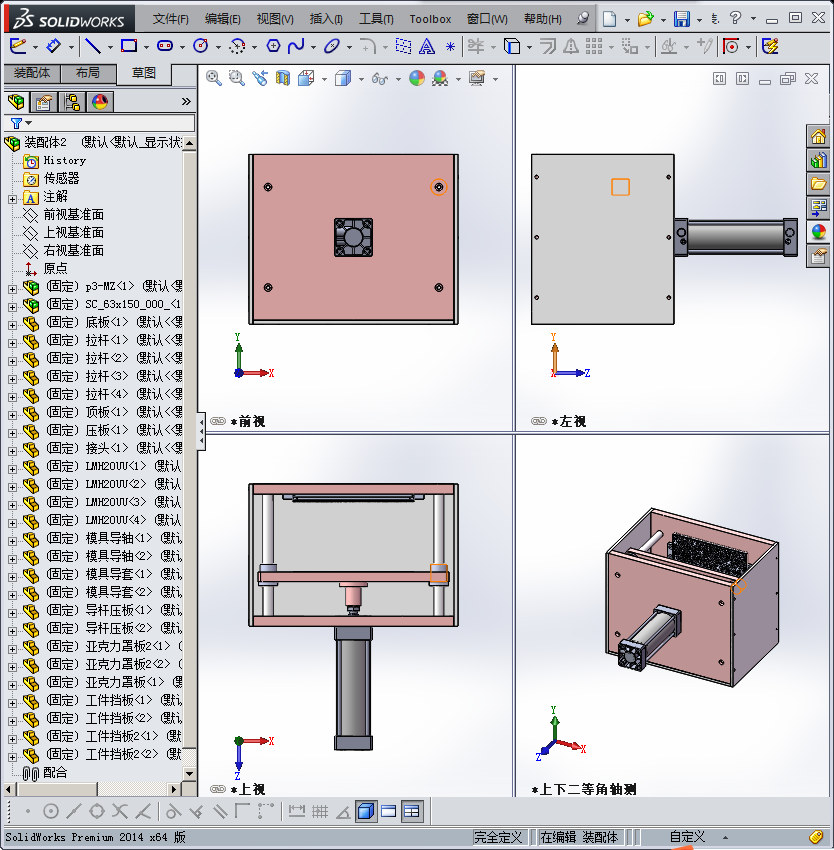Image resolution: width=834 pixels, height=850 pixels.
Task: Select the Circle sketch tool
Action: coord(201,47)
